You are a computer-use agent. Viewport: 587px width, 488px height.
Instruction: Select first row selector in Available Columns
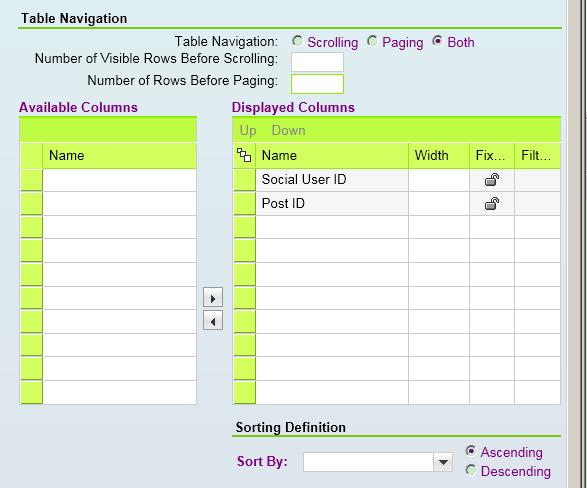pyautogui.click(x=31, y=180)
